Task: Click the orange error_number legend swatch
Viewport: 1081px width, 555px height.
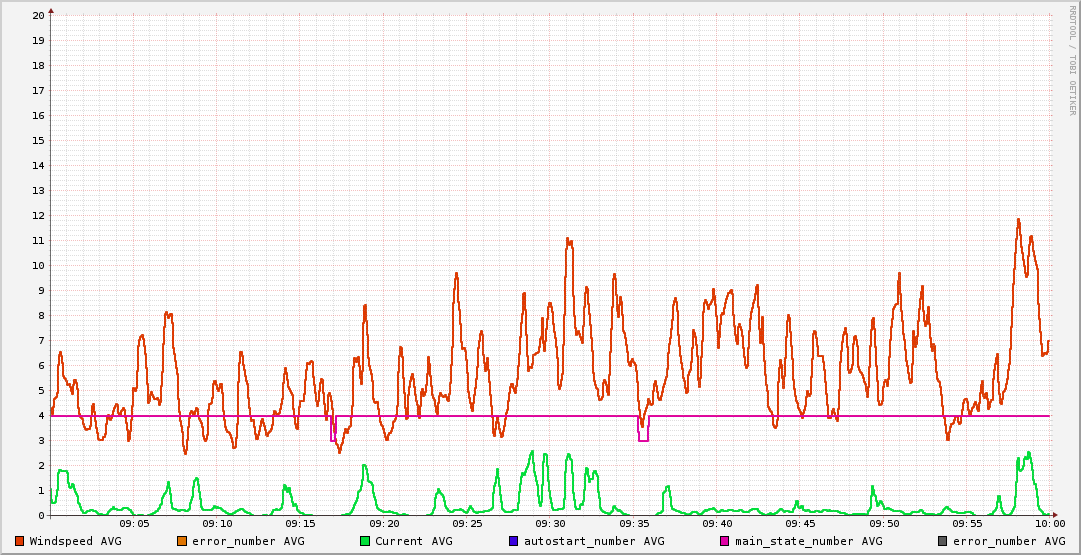Action: pos(182,541)
